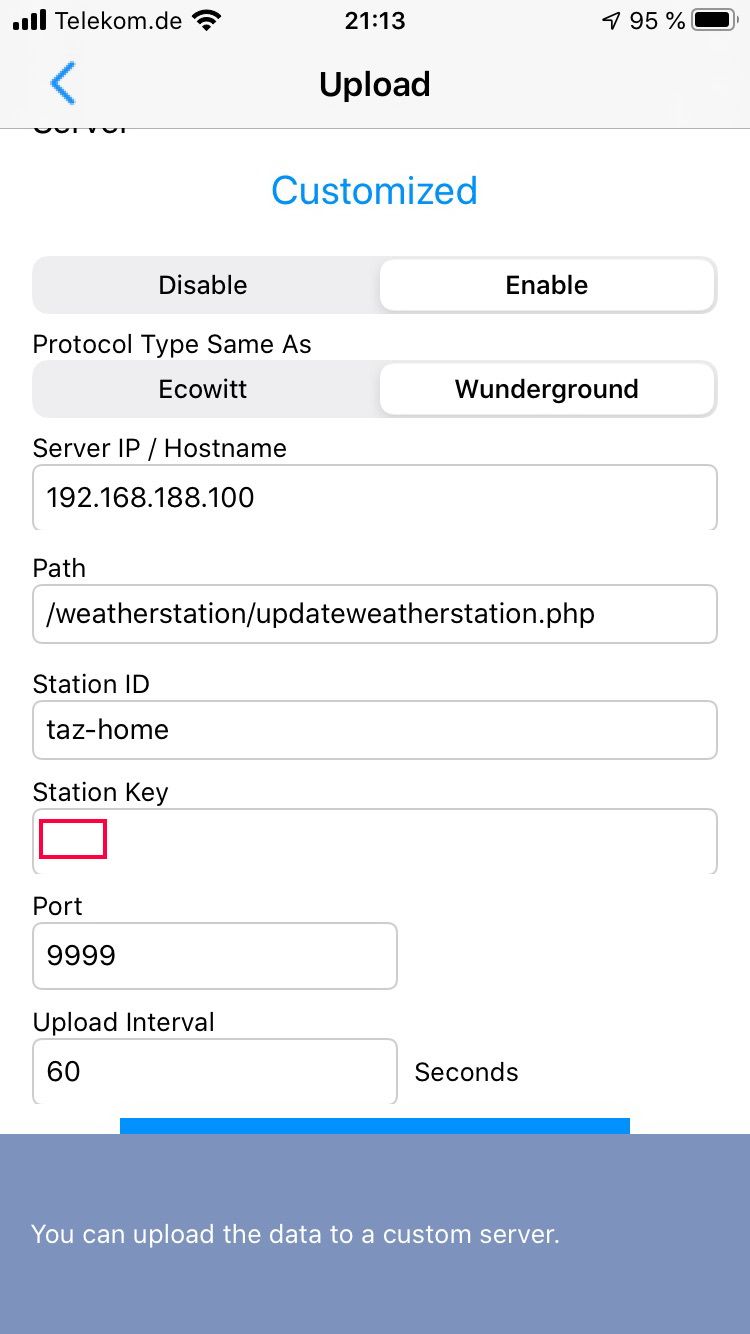Edit the Upload Interval field
The height and width of the screenshot is (1334, 750).
pyautogui.click(x=215, y=1072)
